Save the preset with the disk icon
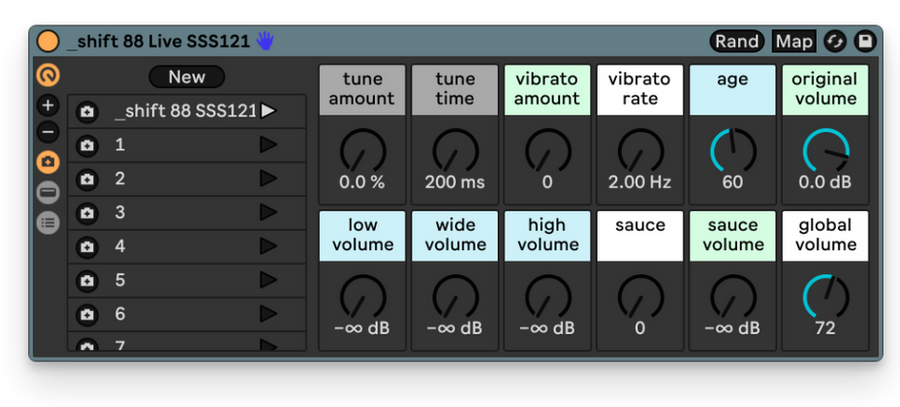Viewport: 900px width, 407px height. 865,41
